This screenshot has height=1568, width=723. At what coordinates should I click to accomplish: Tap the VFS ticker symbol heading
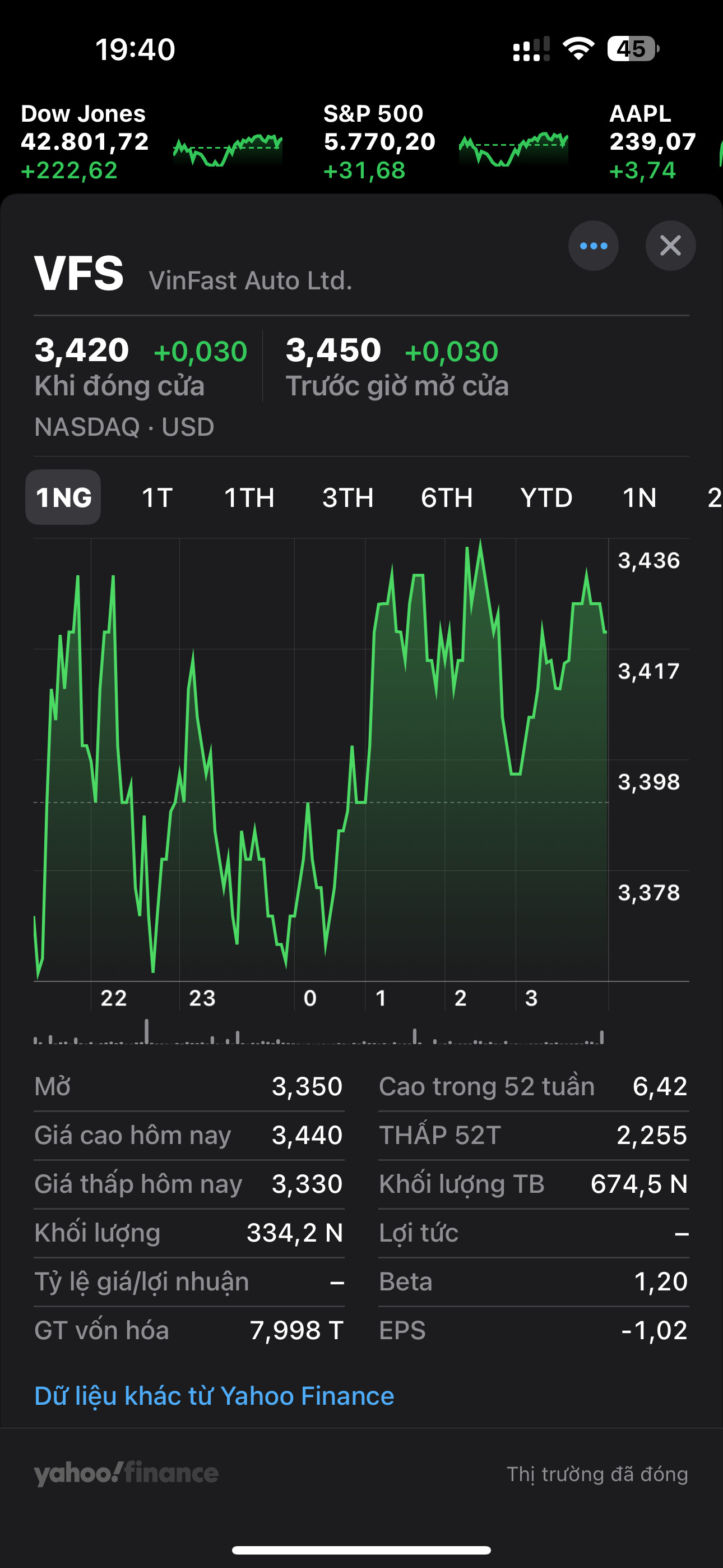click(79, 273)
